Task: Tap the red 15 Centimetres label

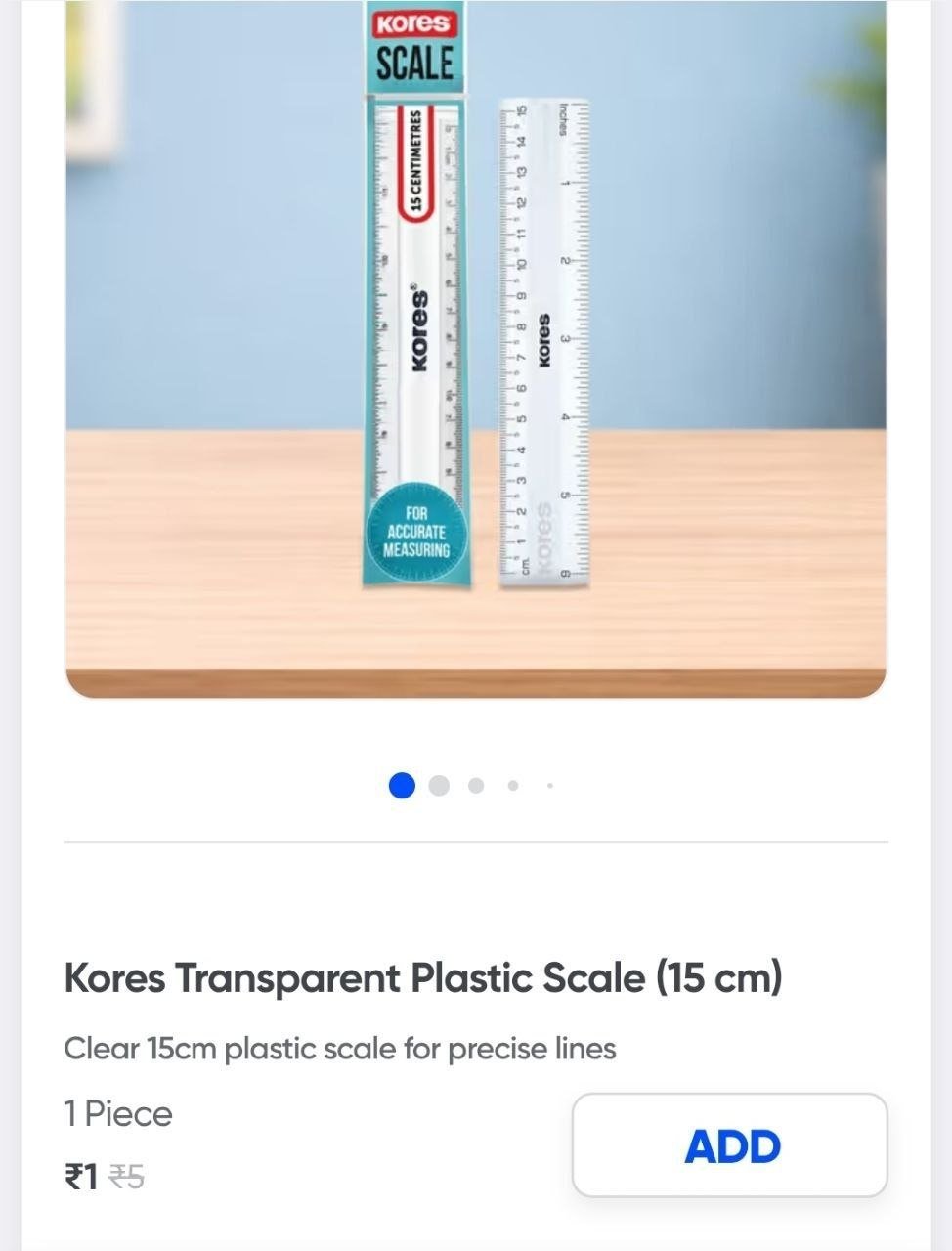Action: [414, 163]
